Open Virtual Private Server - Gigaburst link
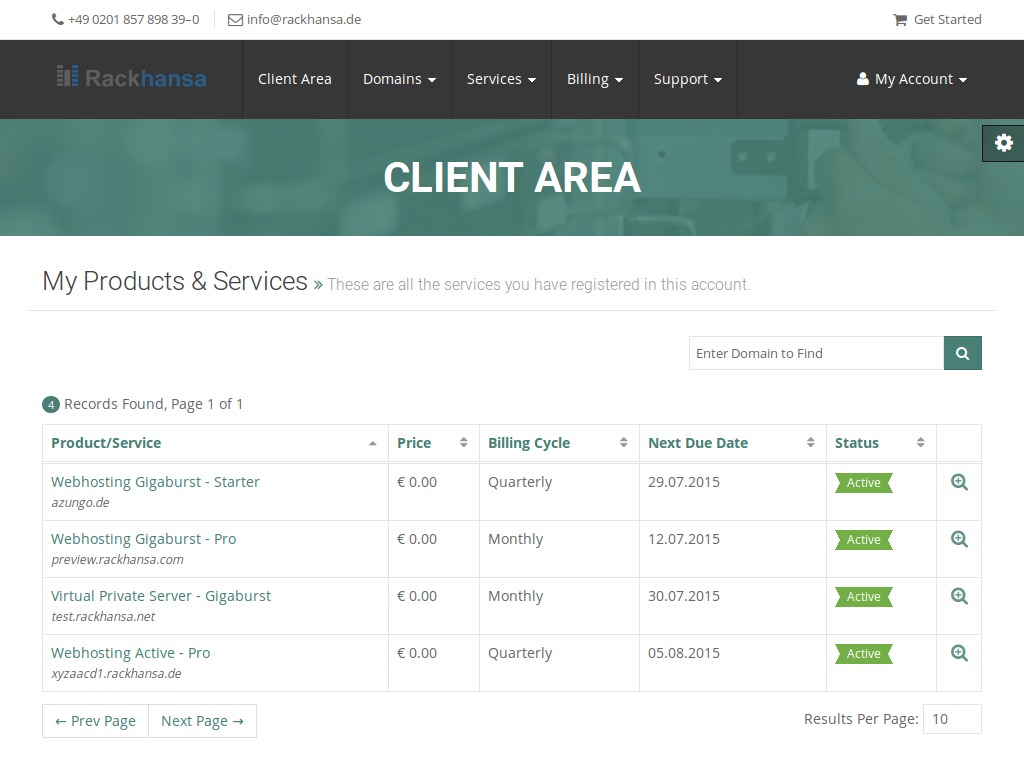The width and height of the screenshot is (1024, 768). [x=161, y=596]
